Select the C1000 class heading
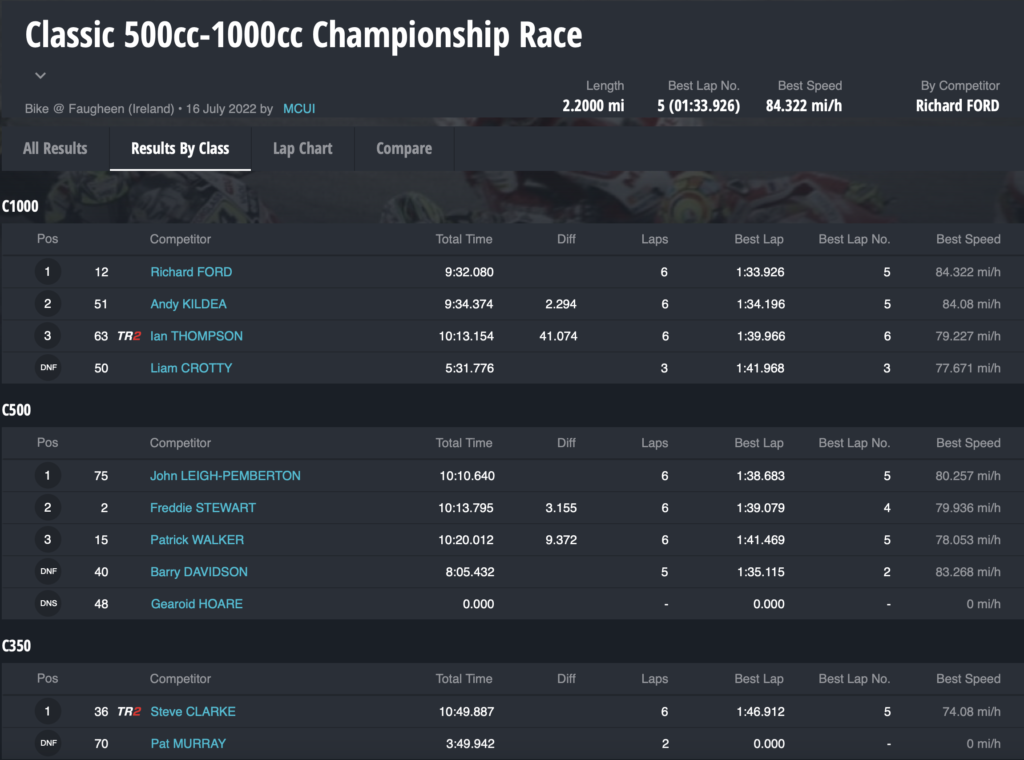The width and height of the screenshot is (1024, 760). click(20, 206)
